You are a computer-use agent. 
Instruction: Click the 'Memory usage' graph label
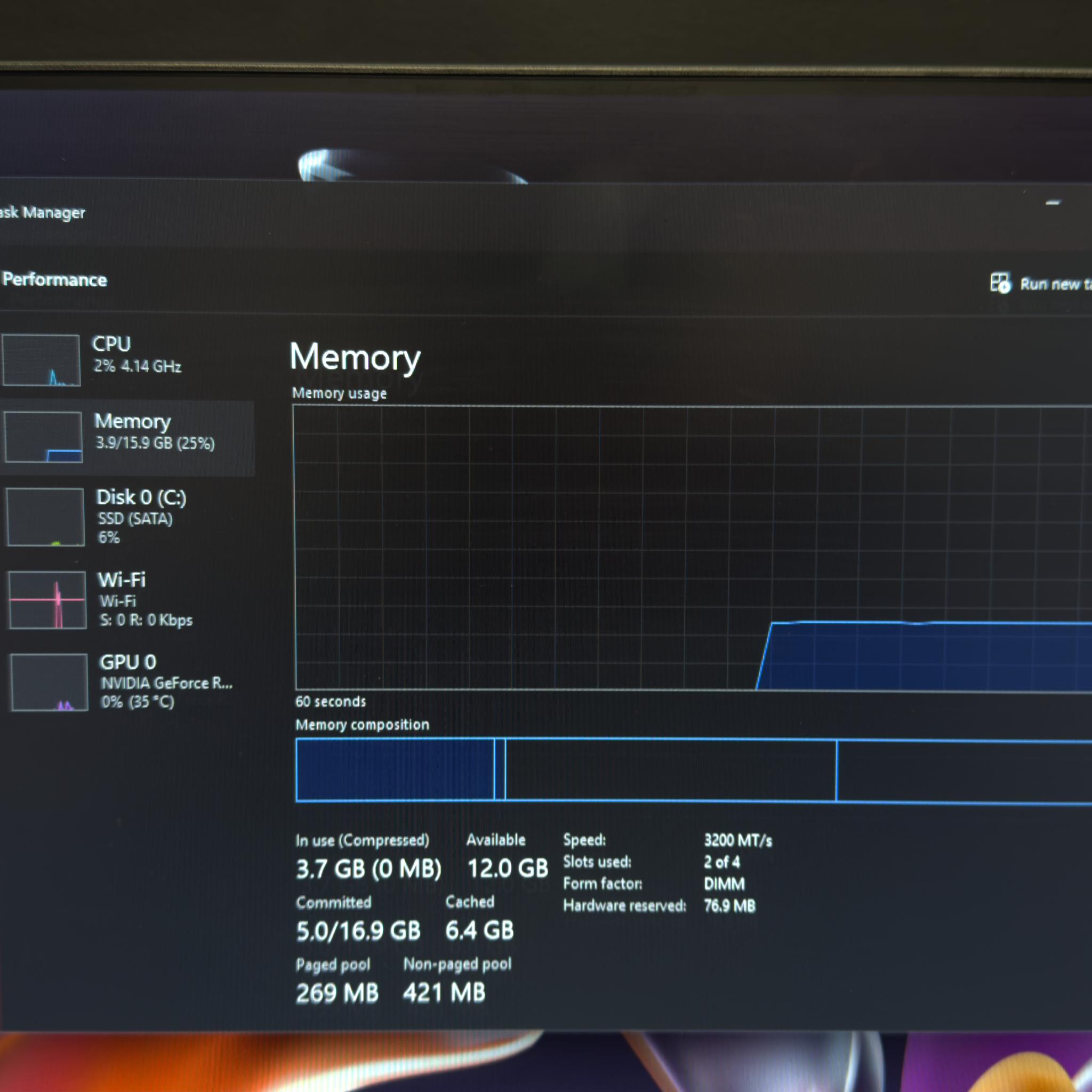(x=340, y=394)
